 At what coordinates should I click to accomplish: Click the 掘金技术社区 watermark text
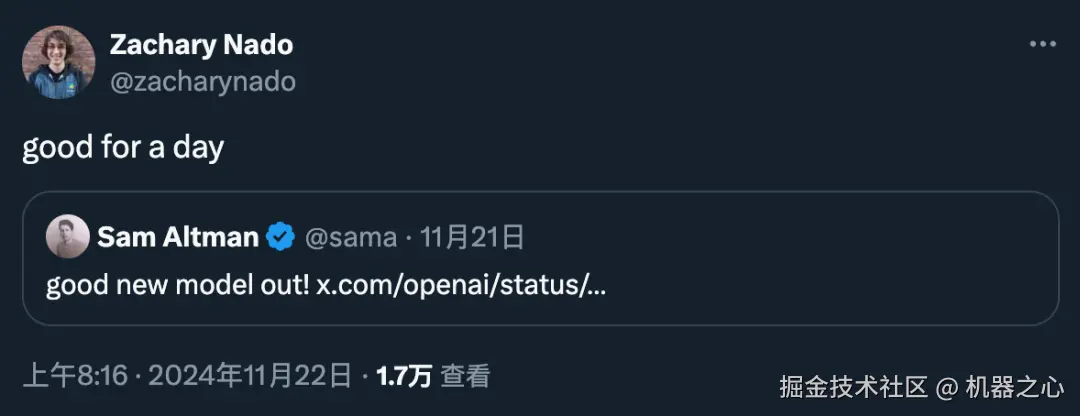click(853, 387)
